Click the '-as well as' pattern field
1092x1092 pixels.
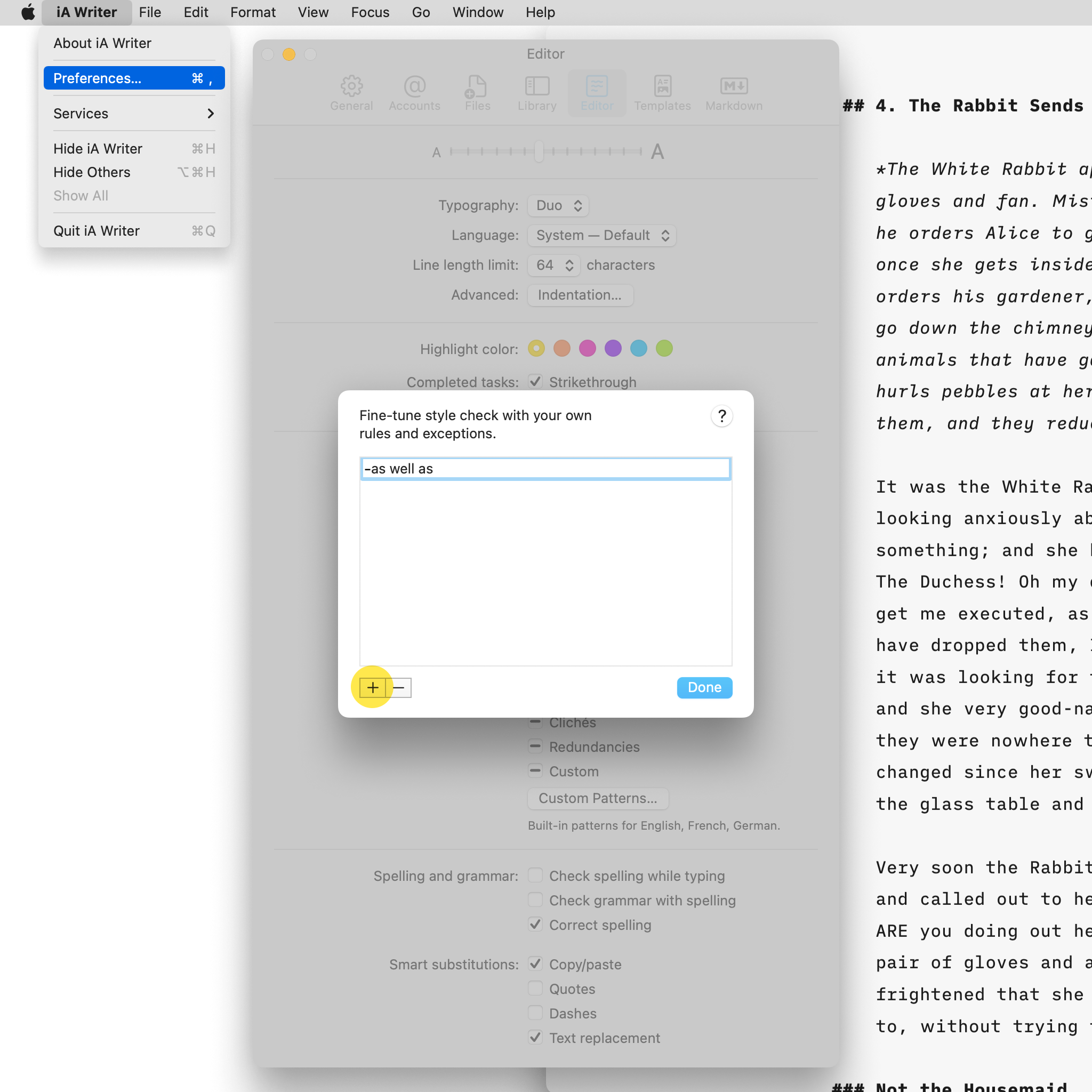[x=545, y=469]
